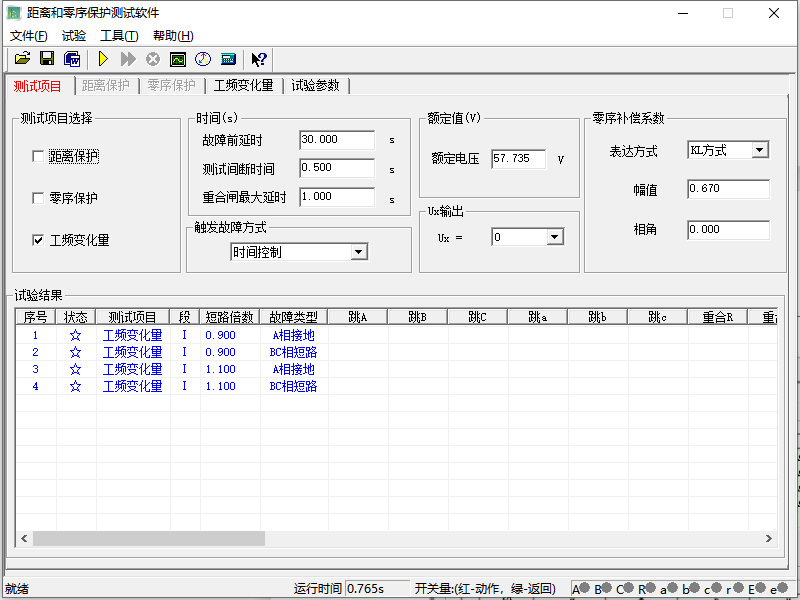The height and width of the screenshot is (600, 800).
Task: Click the 短路倍数 column header
Action: click(x=229, y=317)
